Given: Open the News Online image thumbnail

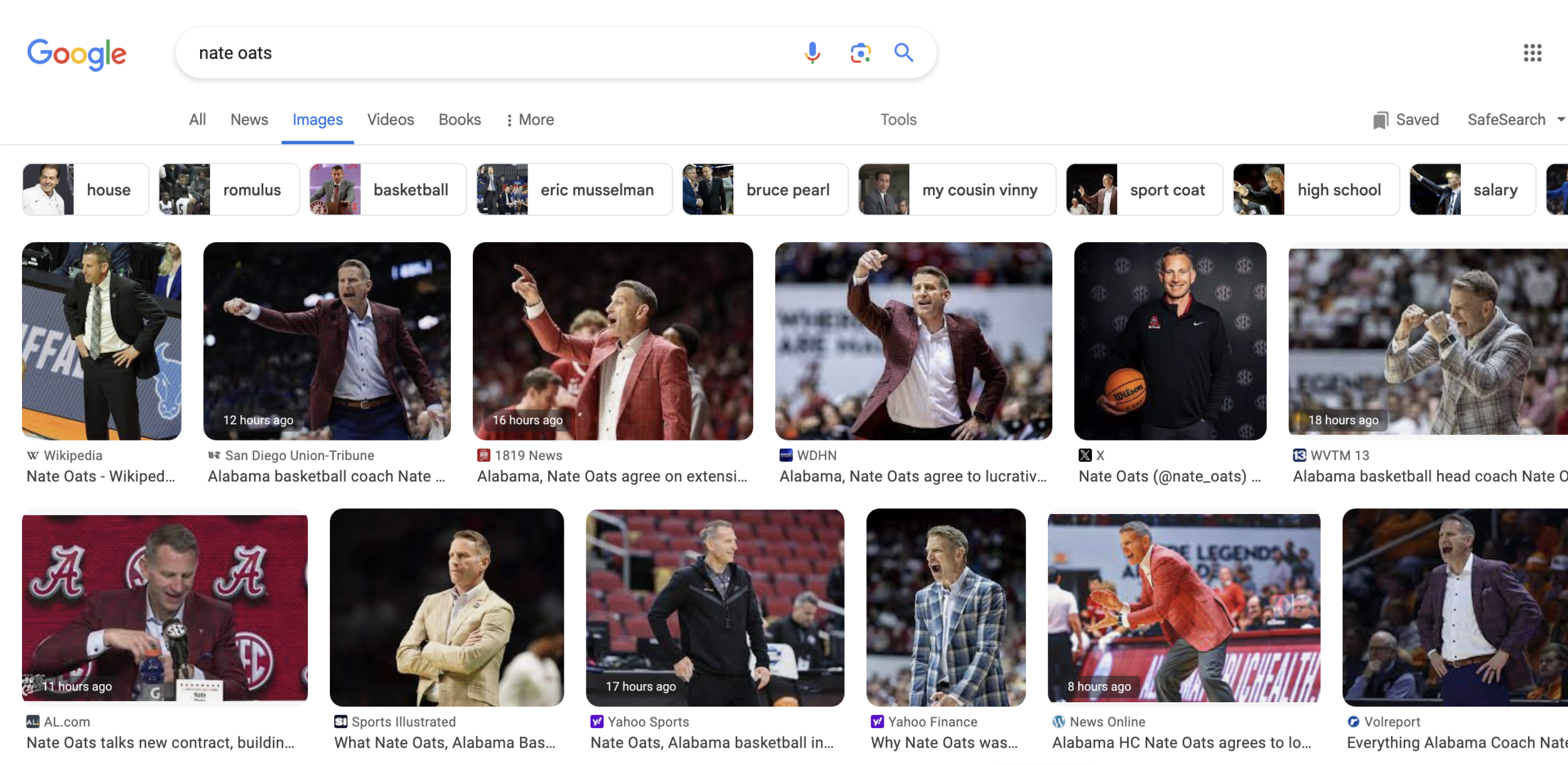Looking at the screenshot, I should click(1184, 607).
